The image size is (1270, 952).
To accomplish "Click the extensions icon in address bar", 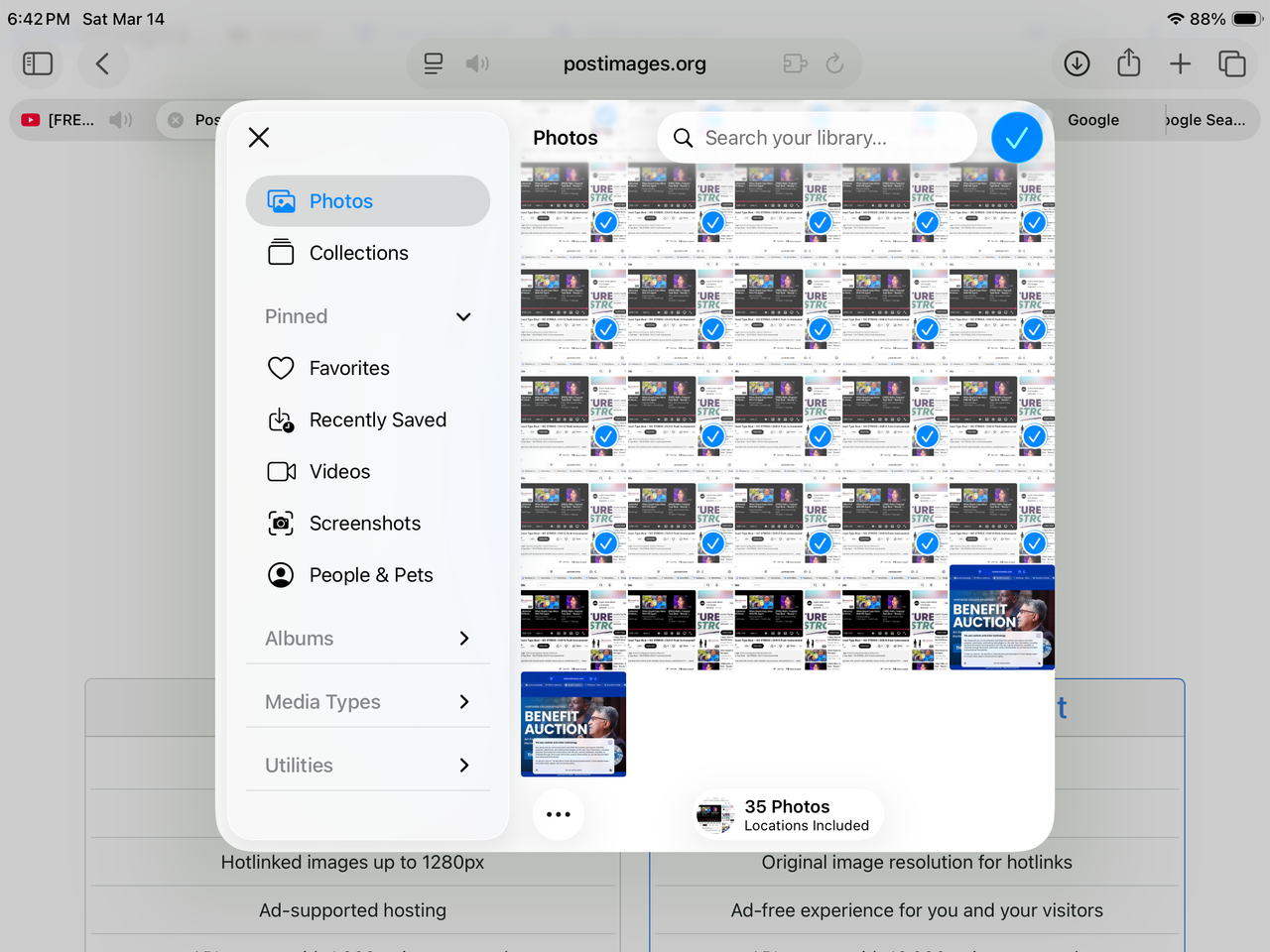I will [x=795, y=63].
